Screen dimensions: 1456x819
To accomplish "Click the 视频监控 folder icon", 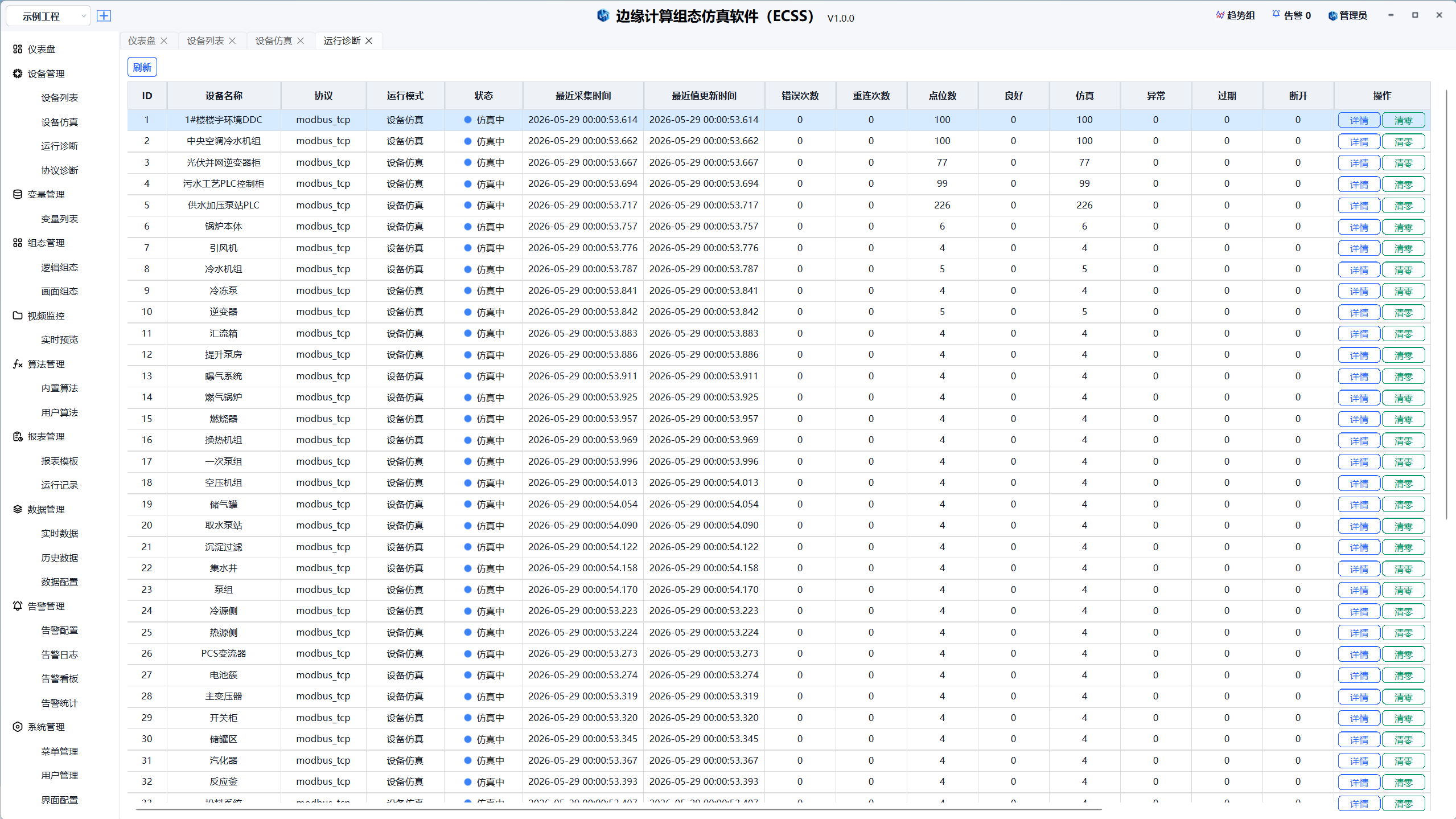I will pyautogui.click(x=18, y=316).
